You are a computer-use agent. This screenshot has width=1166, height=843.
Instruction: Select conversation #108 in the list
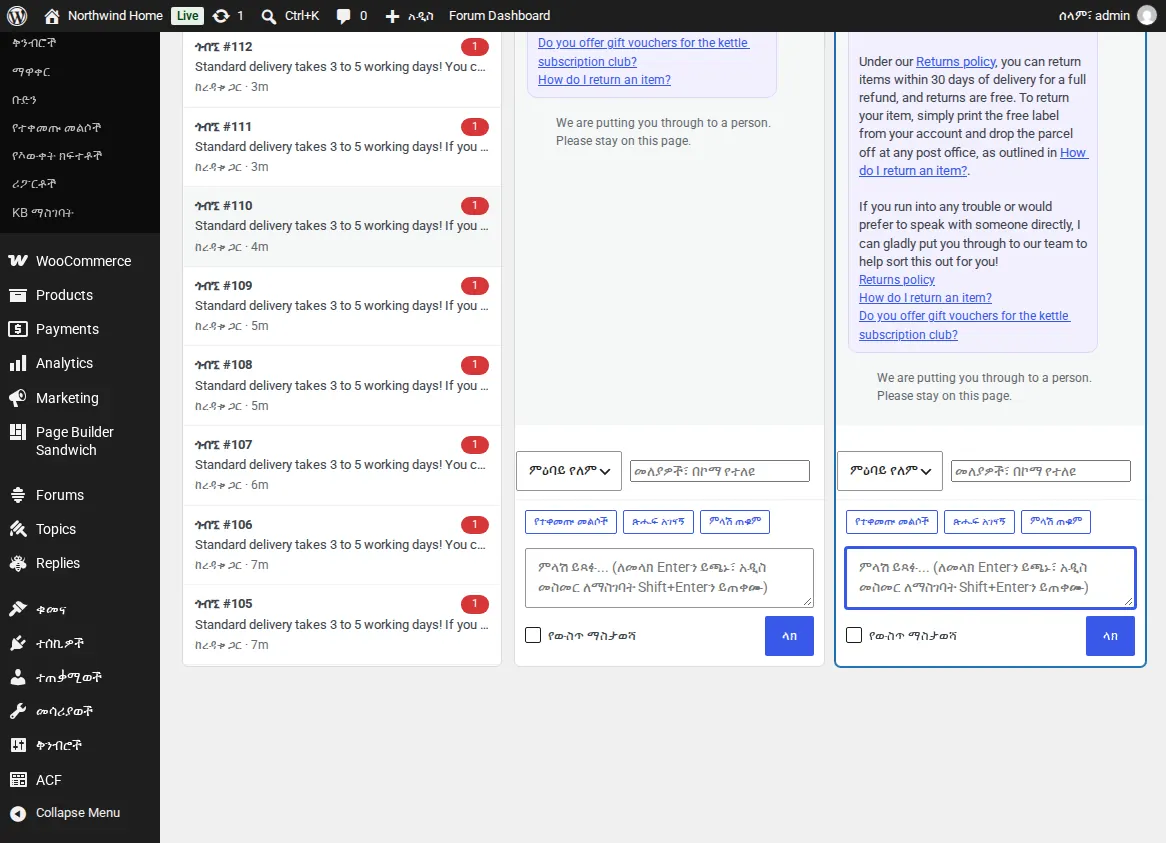tap(342, 385)
